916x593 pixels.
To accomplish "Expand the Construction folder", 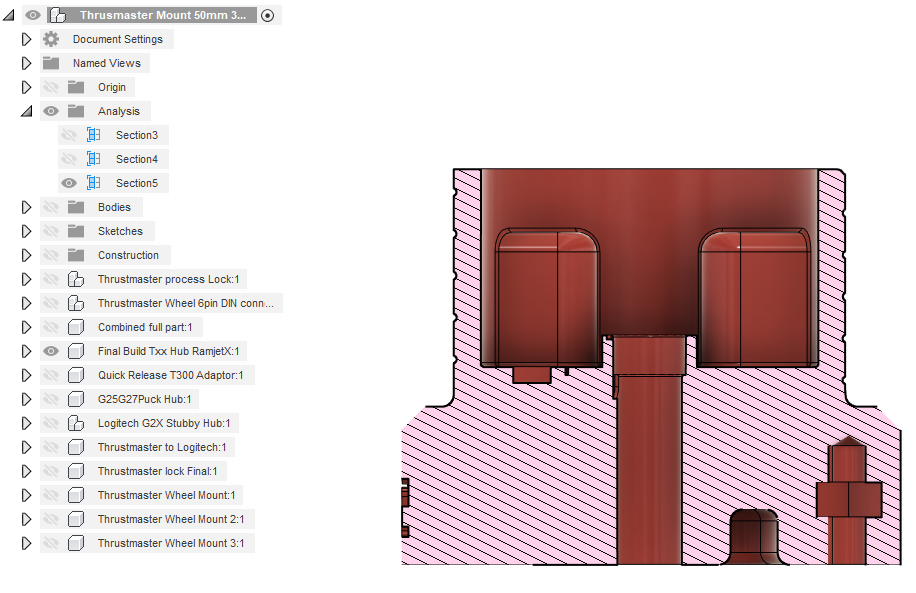I will click(x=26, y=255).
